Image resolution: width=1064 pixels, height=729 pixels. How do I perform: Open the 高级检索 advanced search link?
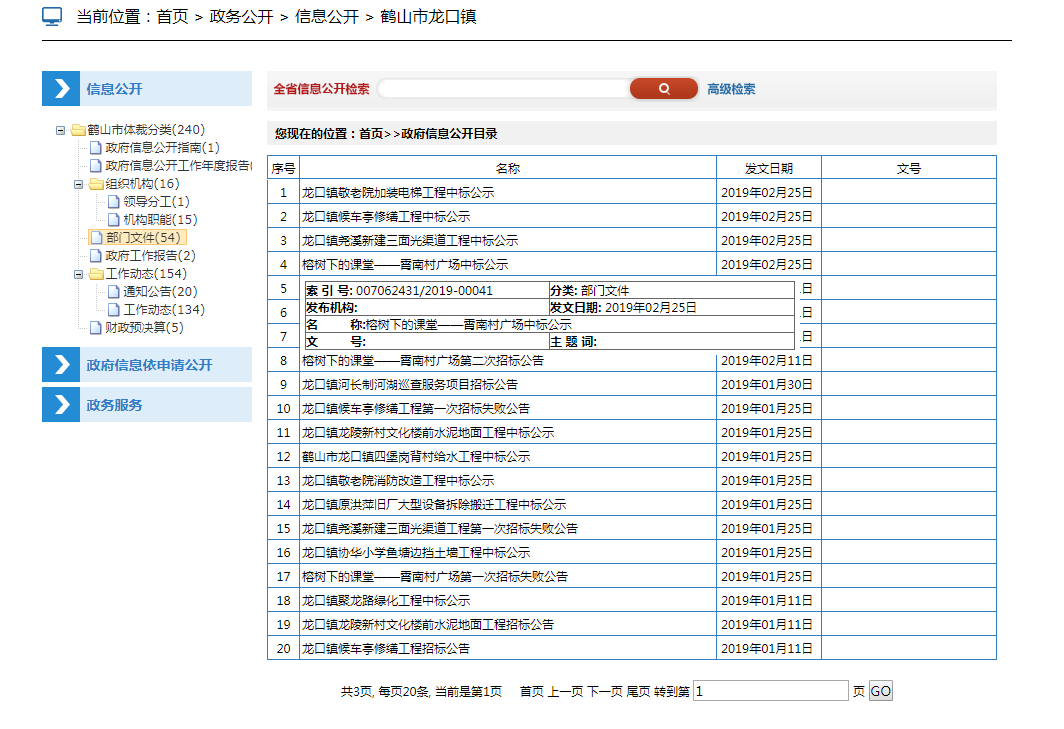[731, 89]
